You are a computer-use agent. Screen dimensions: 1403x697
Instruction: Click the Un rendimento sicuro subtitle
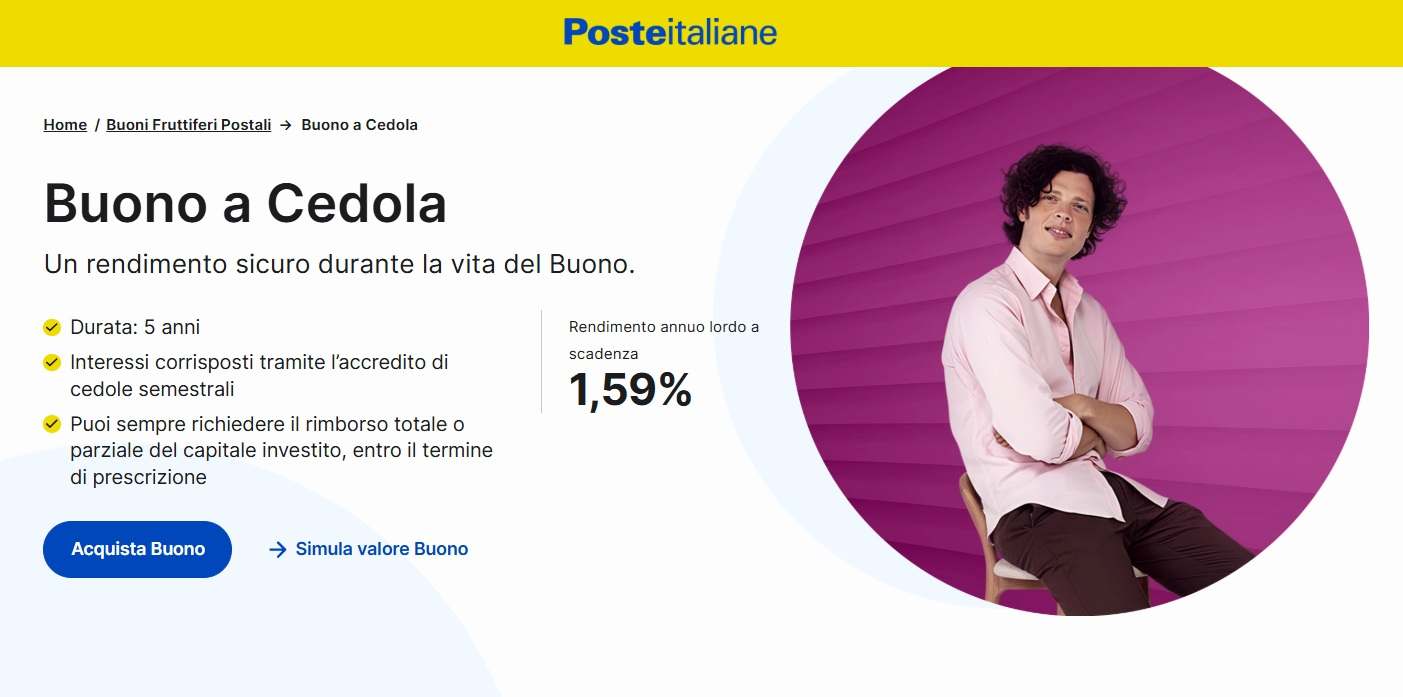(340, 265)
